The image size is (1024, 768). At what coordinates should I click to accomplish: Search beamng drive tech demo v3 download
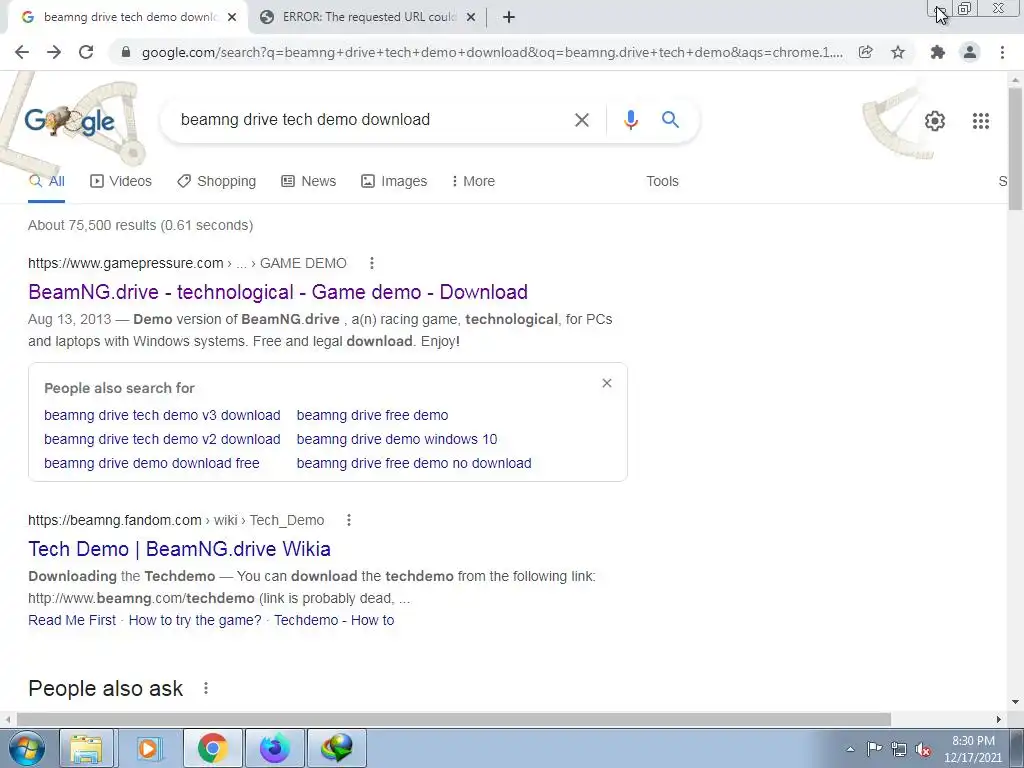[x=162, y=415]
